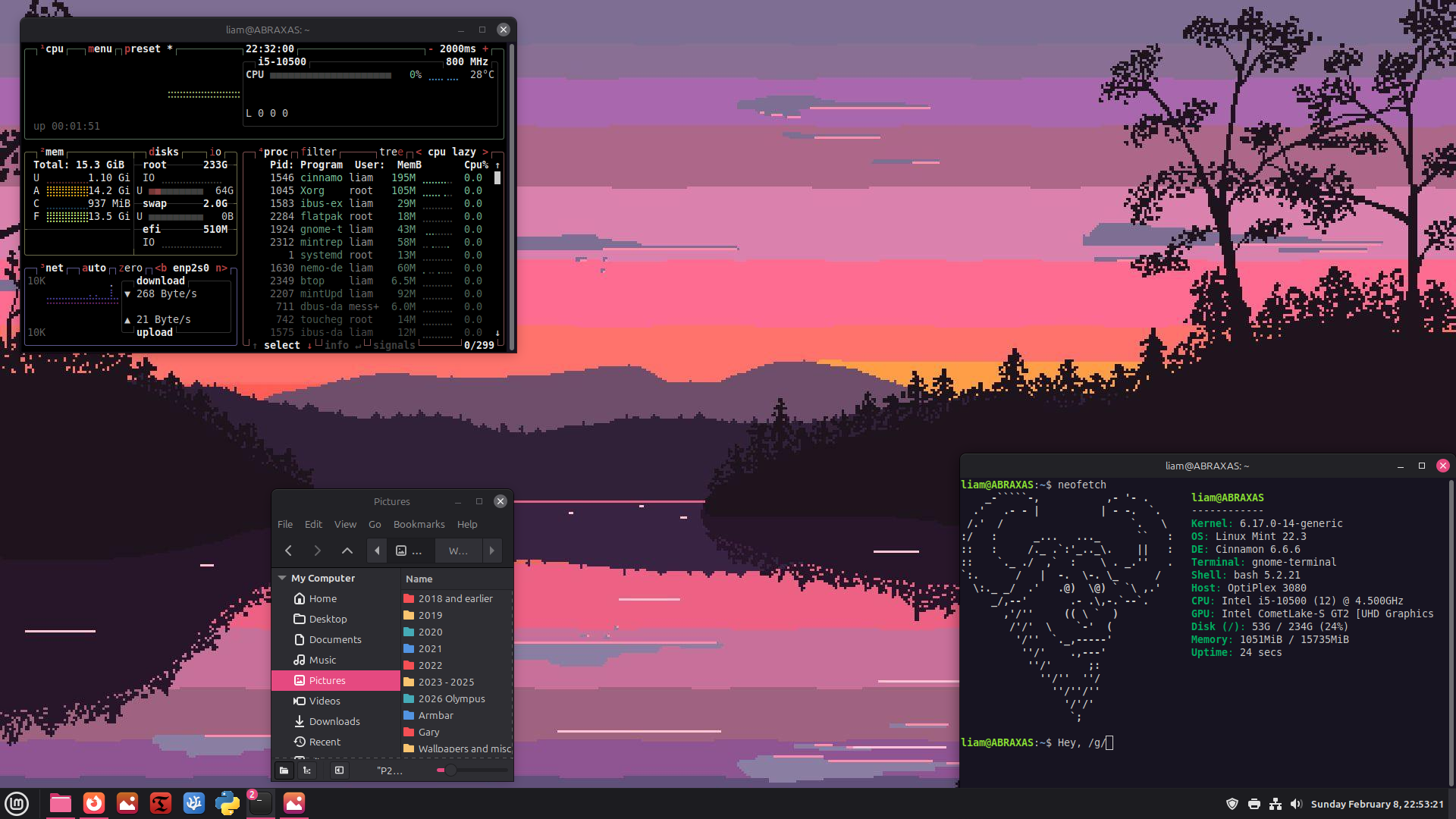Viewport: 1456px width, 819px height.
Task: Open the terminal from the taskbar
Action: coord(260,803)
